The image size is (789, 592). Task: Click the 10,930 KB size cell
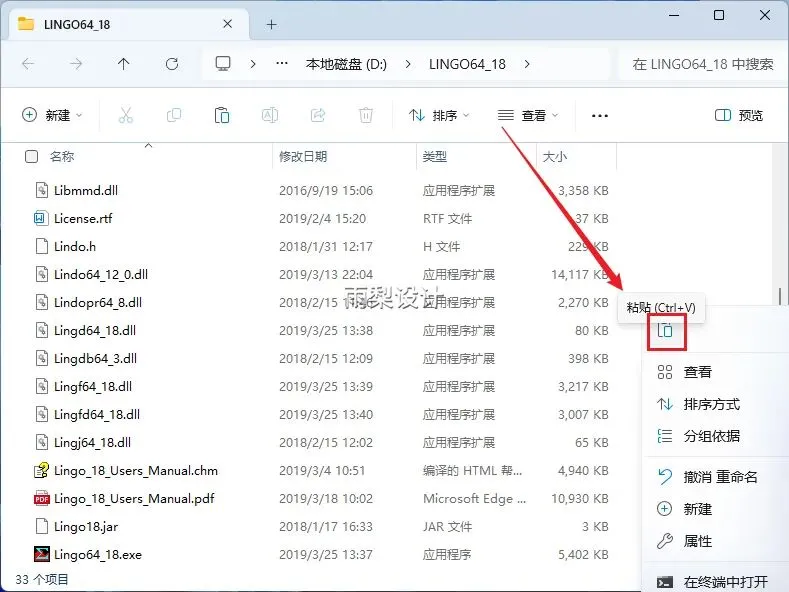(x=580, y=498)
